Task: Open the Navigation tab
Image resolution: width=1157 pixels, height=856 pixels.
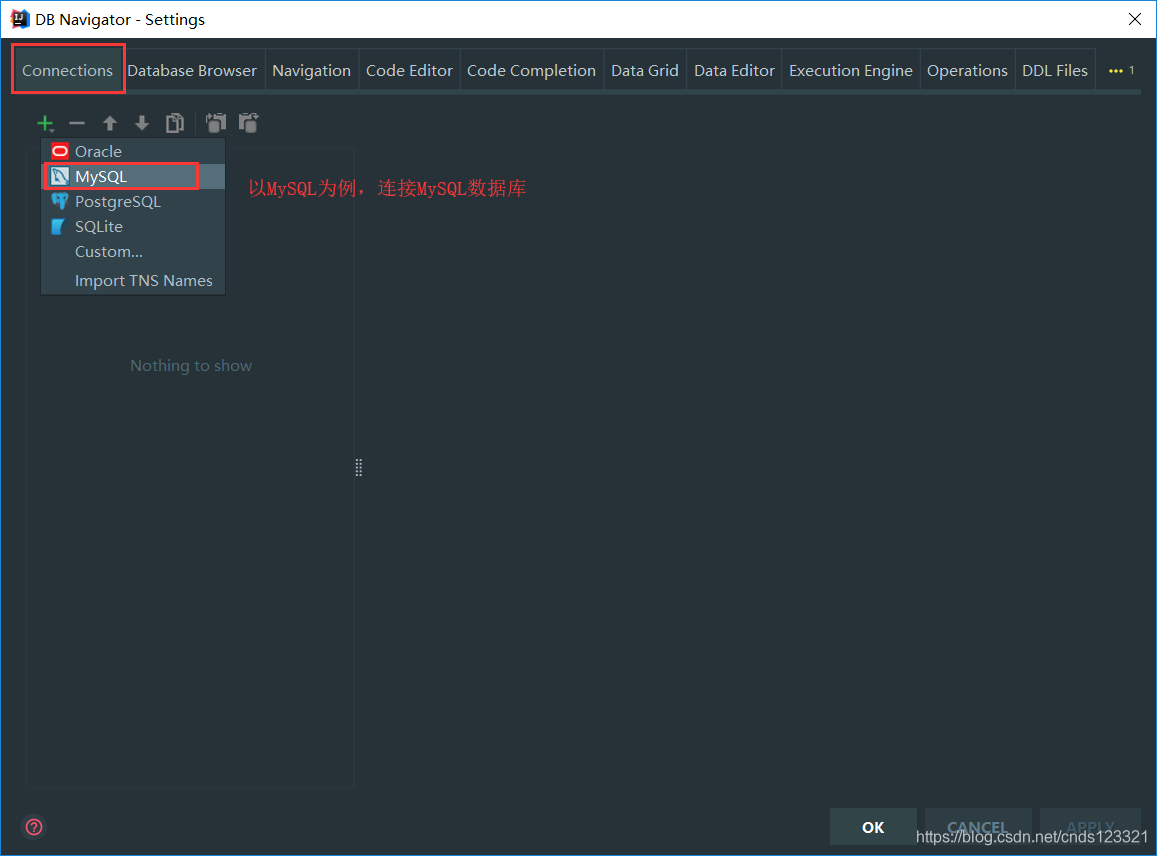Action: click(x=311, y=70)
